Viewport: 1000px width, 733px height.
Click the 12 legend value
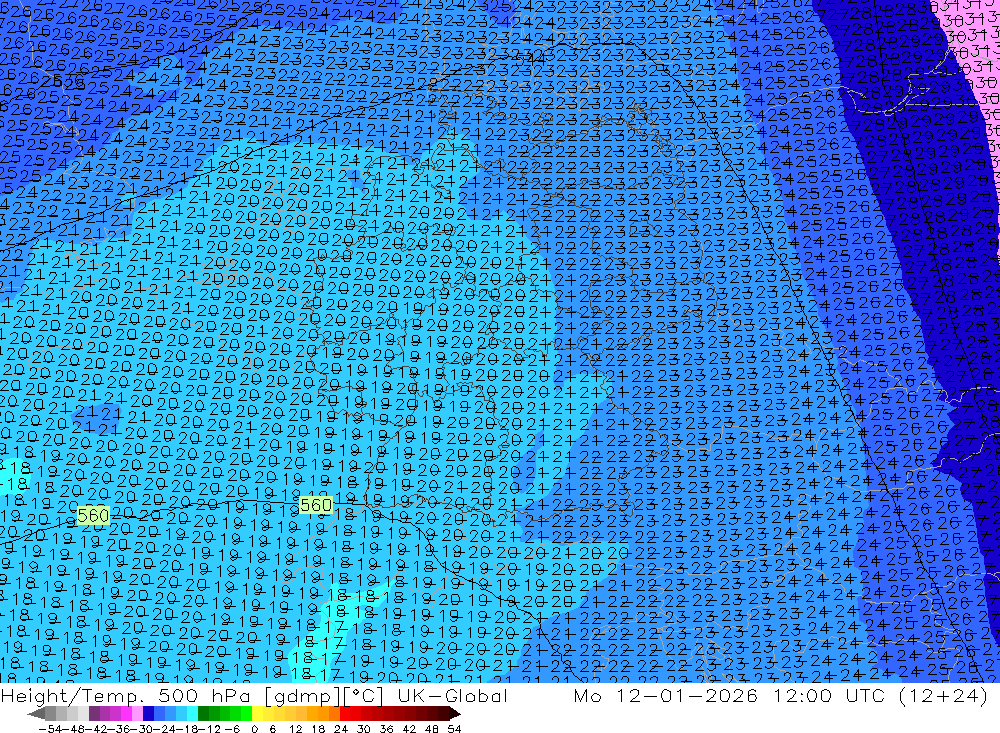(x=296, y=729)
